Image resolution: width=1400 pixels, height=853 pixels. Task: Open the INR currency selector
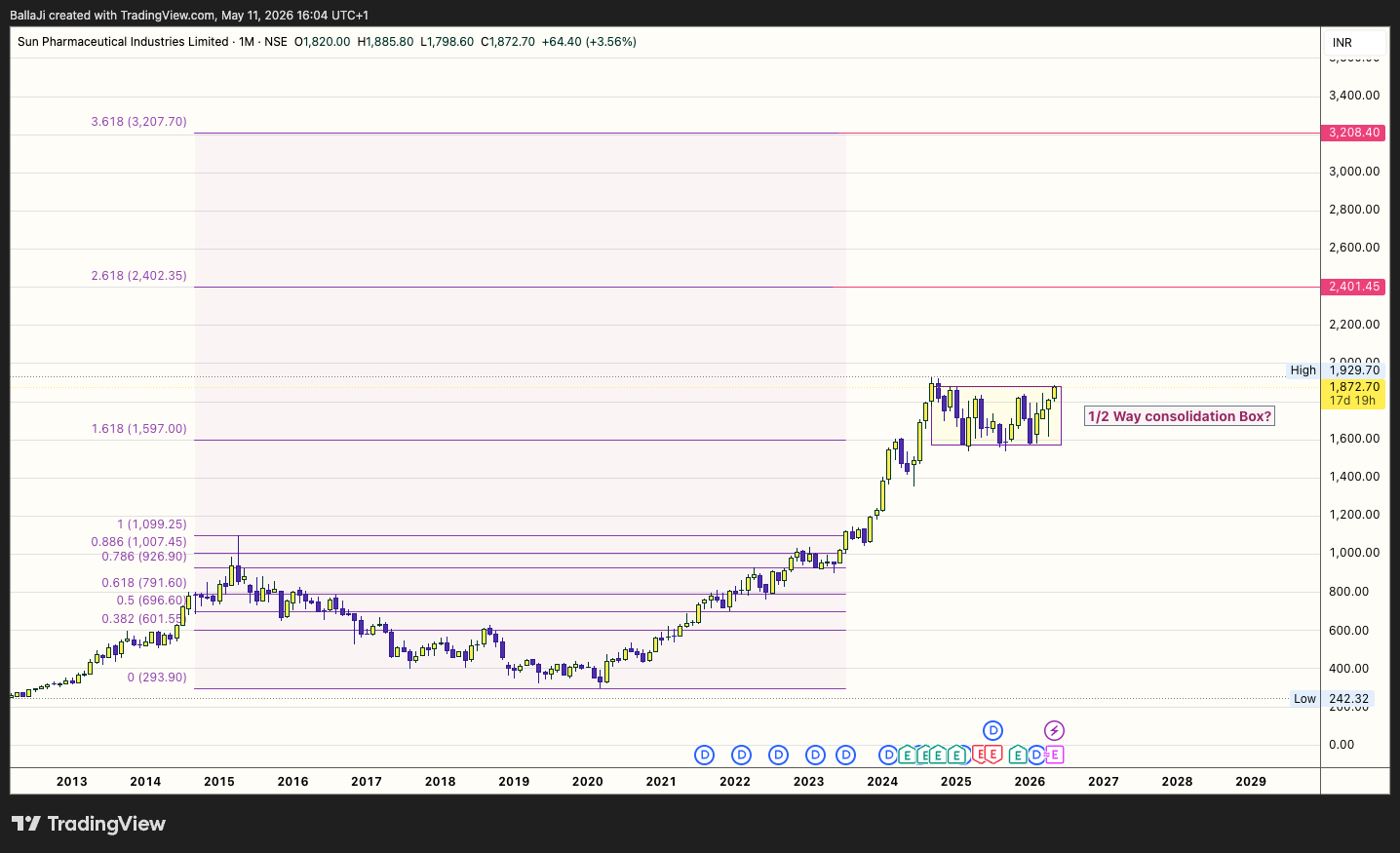(x=1356, y=42)
